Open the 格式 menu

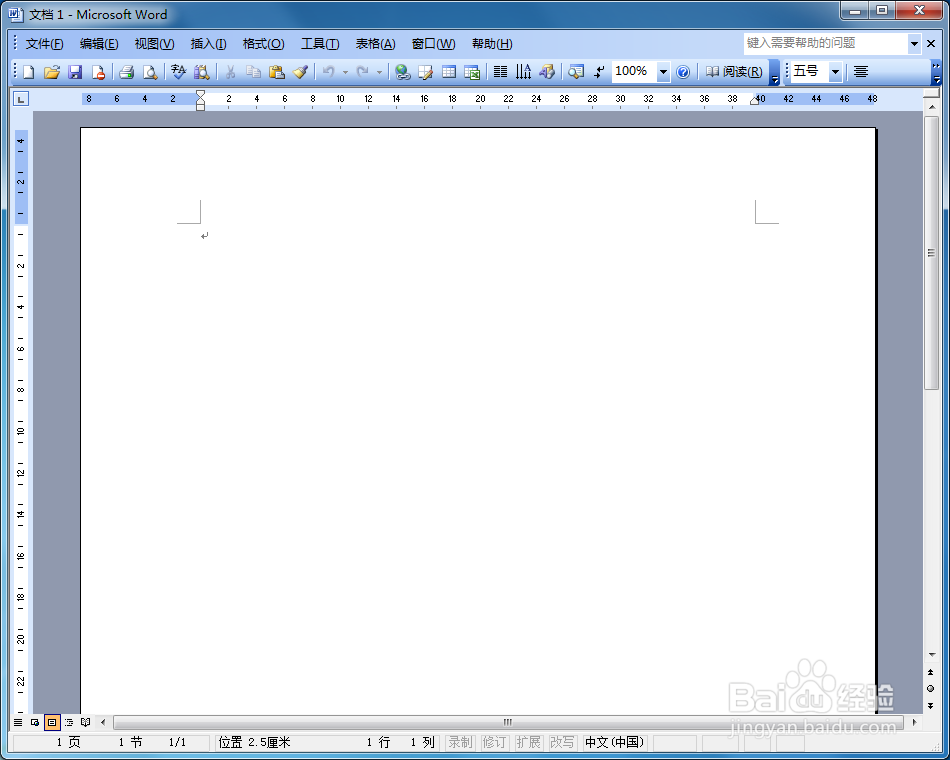262,43
